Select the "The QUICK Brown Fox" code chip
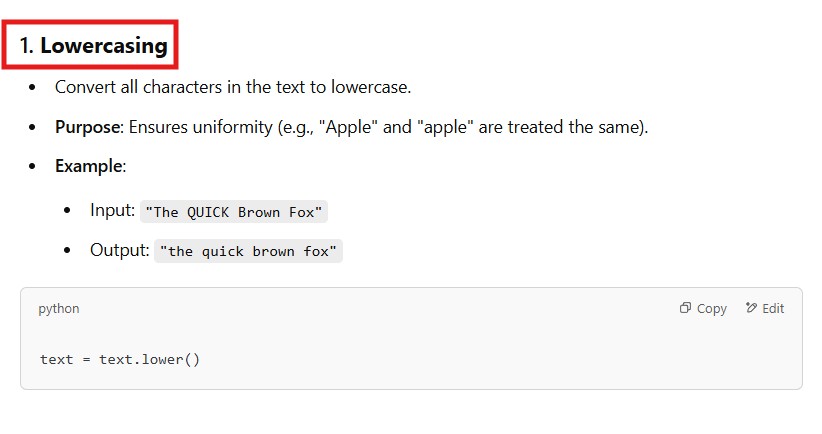This screenshot has width=822, height=434. [236, 212]
